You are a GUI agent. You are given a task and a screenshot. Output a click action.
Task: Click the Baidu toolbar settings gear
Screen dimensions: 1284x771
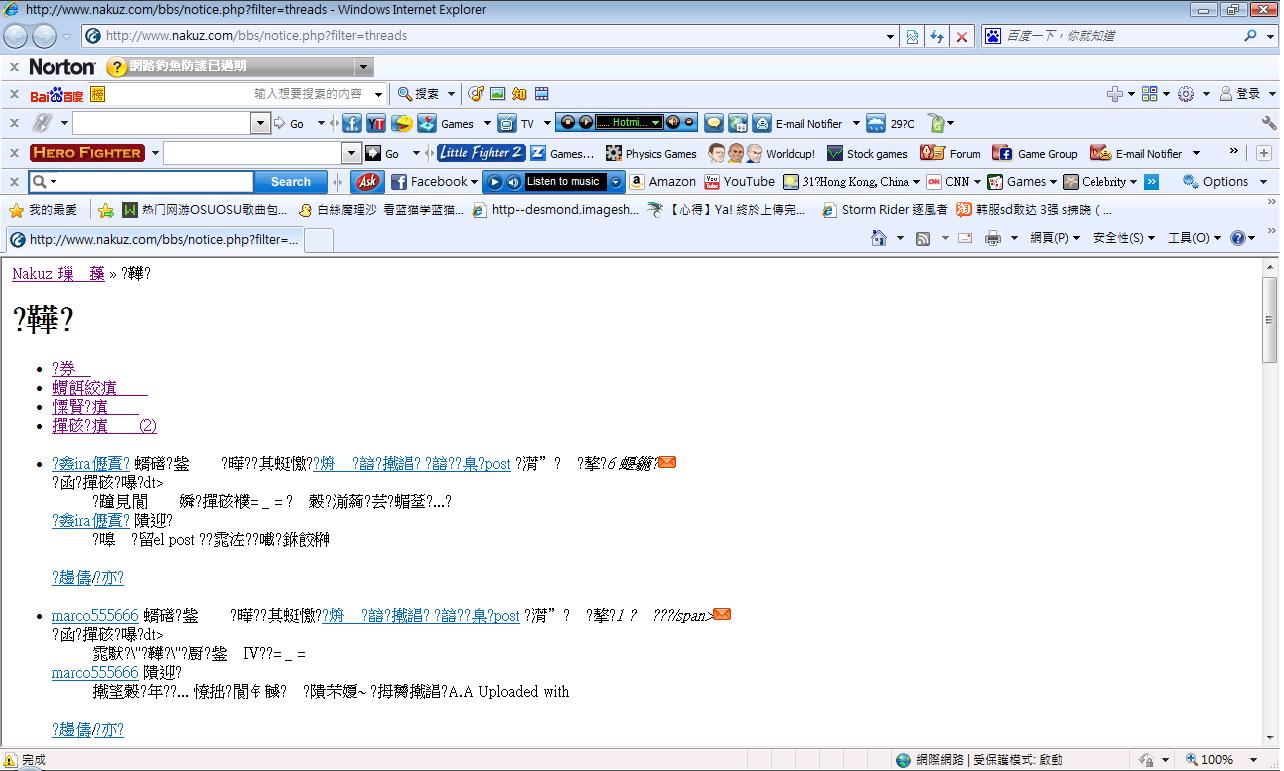click(1186, 94)
